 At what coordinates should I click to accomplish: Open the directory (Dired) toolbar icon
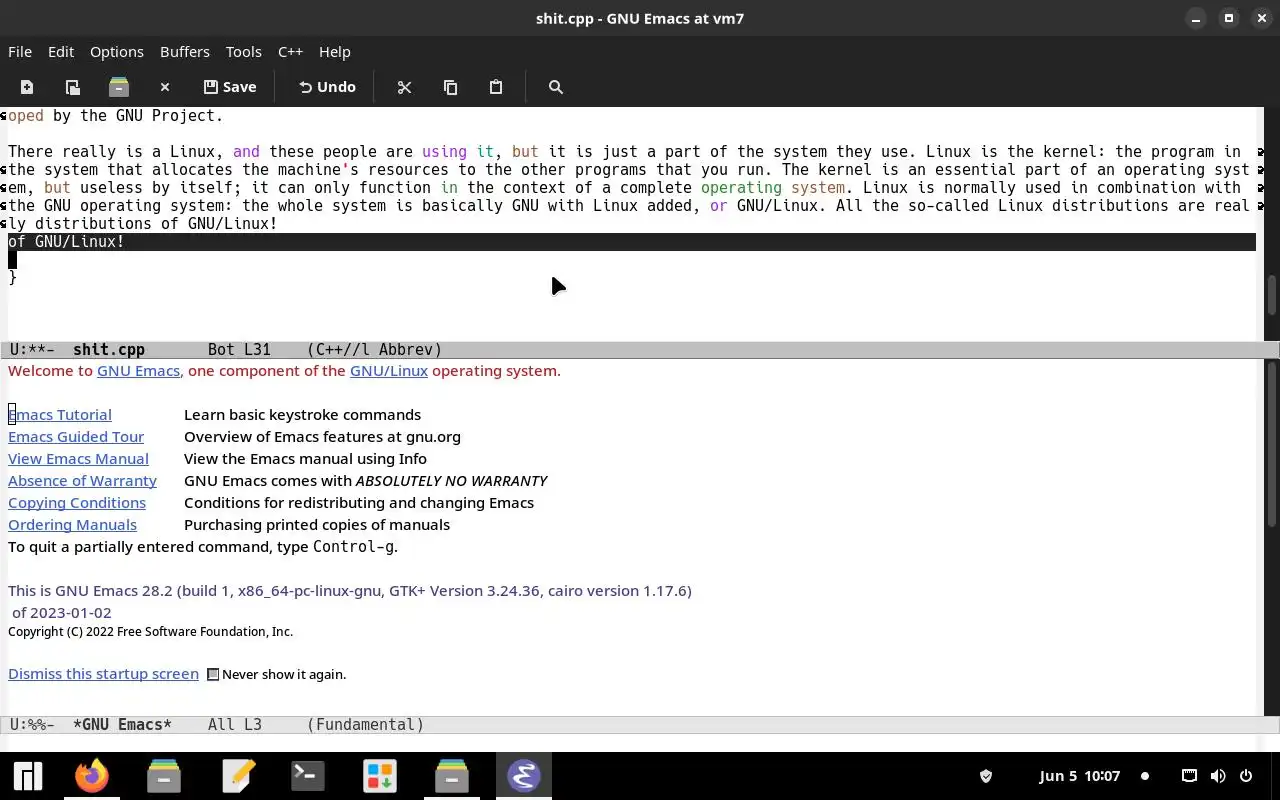119,87
